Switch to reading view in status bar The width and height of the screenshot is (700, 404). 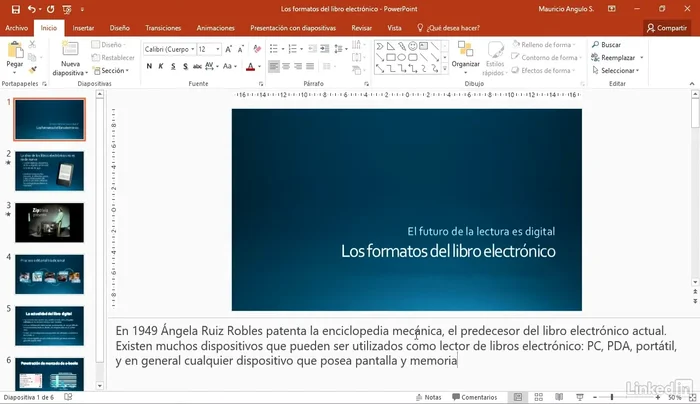pos(559,397)
